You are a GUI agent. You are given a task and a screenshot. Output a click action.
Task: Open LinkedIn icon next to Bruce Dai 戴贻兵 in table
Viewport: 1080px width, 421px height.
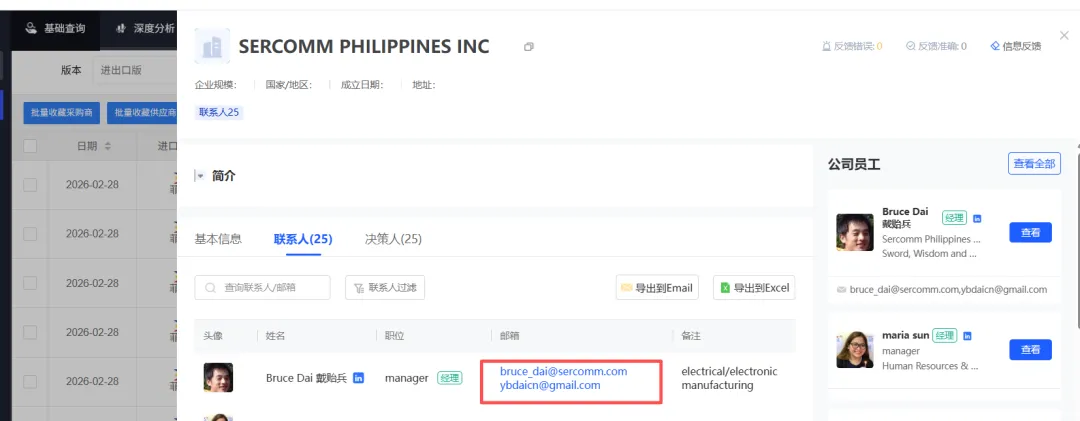[x=358, y=378]
